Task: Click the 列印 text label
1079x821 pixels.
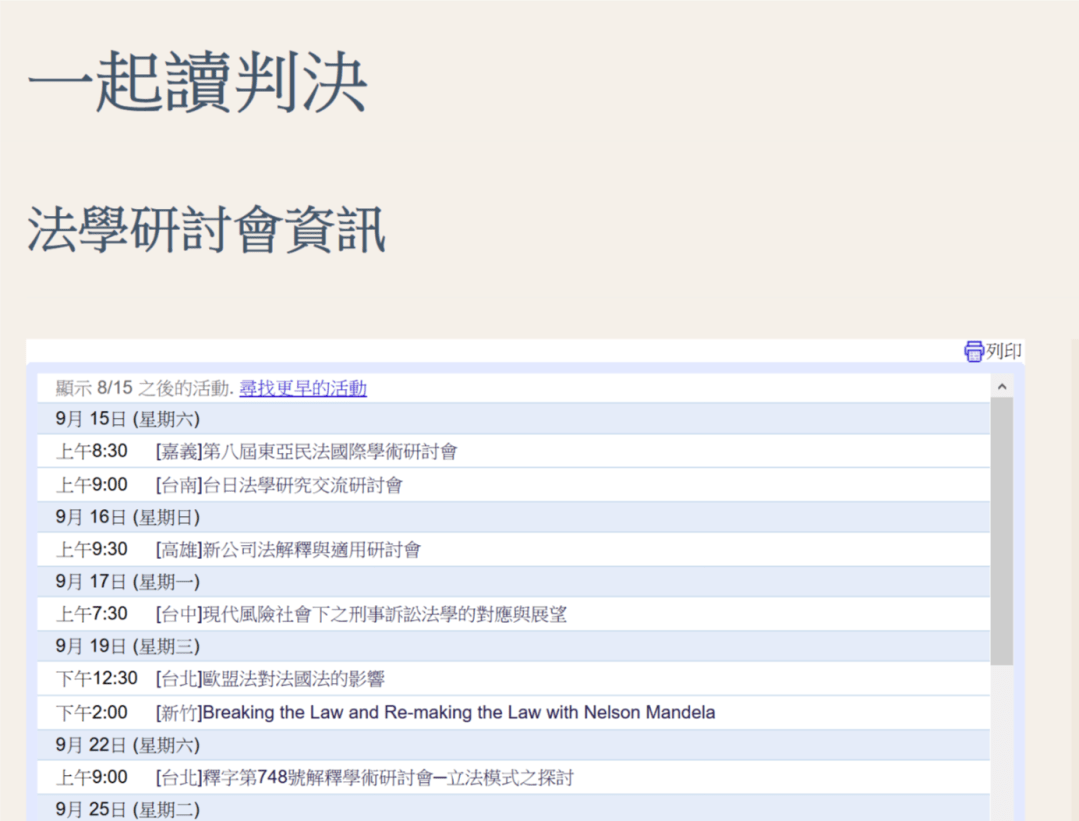Action: coord(1003,351)
